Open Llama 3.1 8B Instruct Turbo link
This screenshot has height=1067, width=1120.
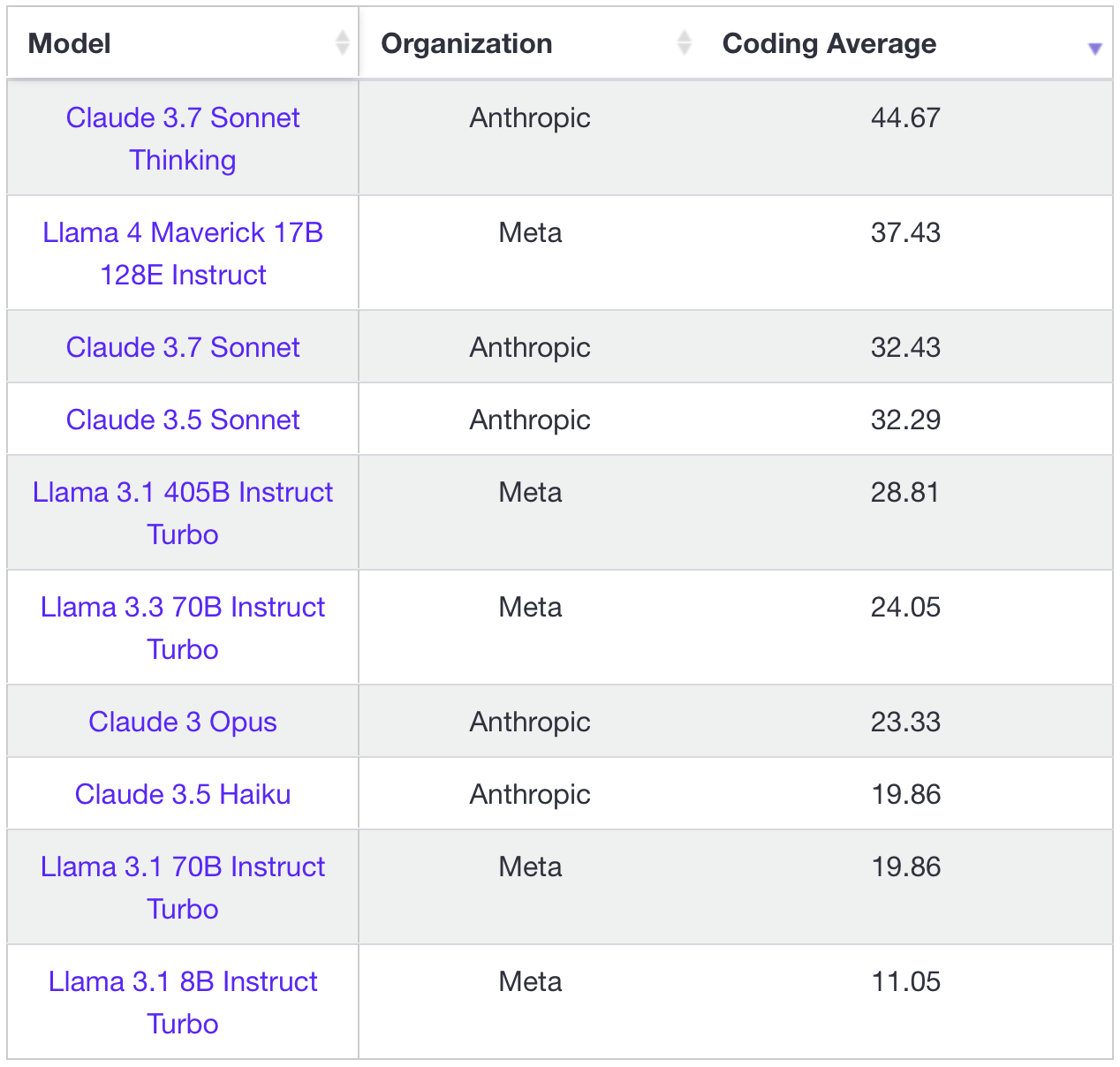[x=183, y=1003]
